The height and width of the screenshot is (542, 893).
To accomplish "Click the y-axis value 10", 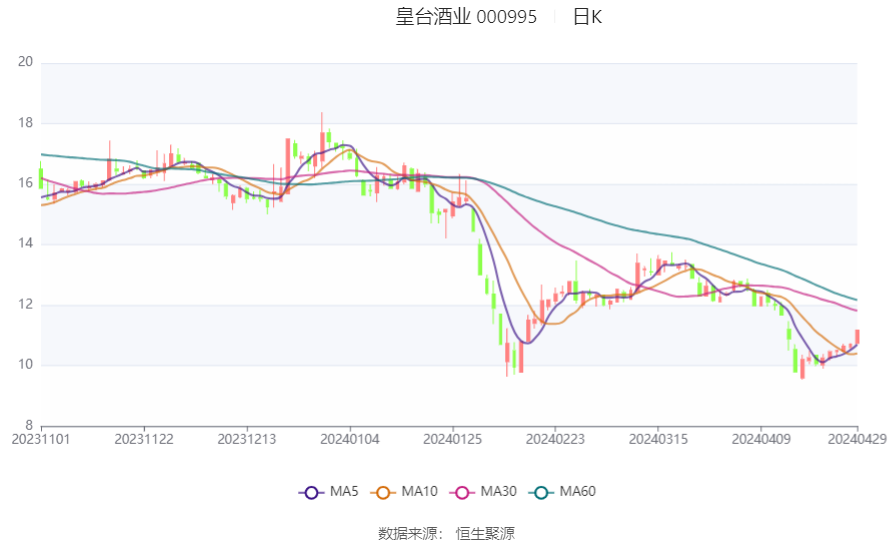I will click(x=25, y=364).
